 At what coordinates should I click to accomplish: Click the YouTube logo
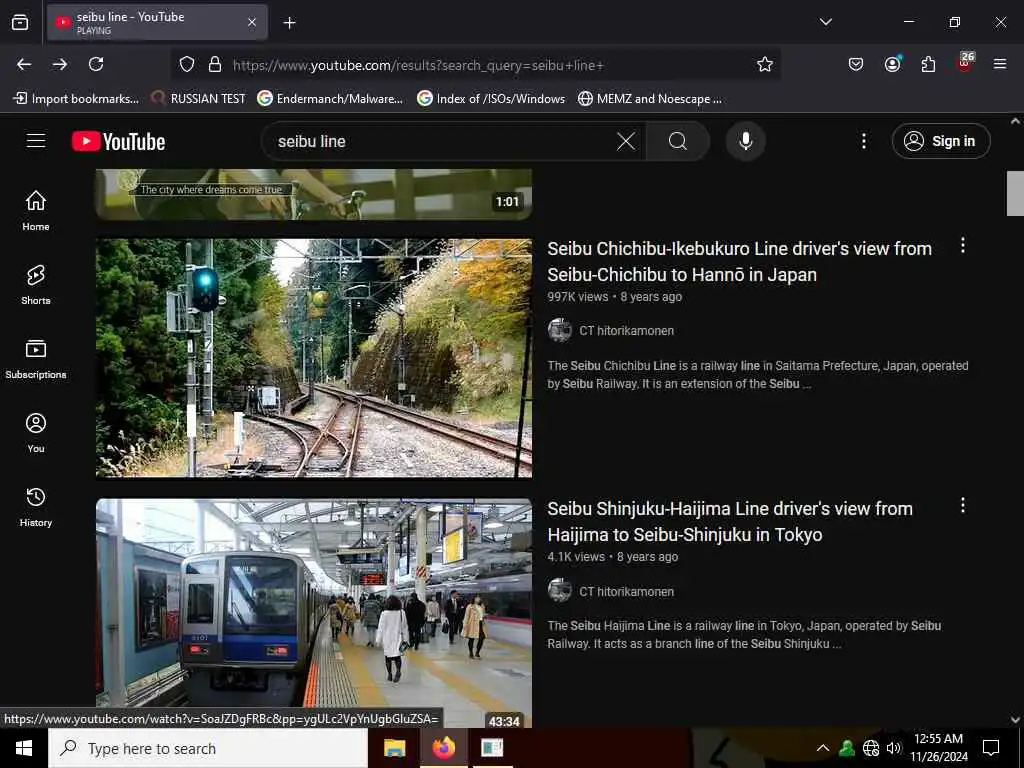coord(118,141)
